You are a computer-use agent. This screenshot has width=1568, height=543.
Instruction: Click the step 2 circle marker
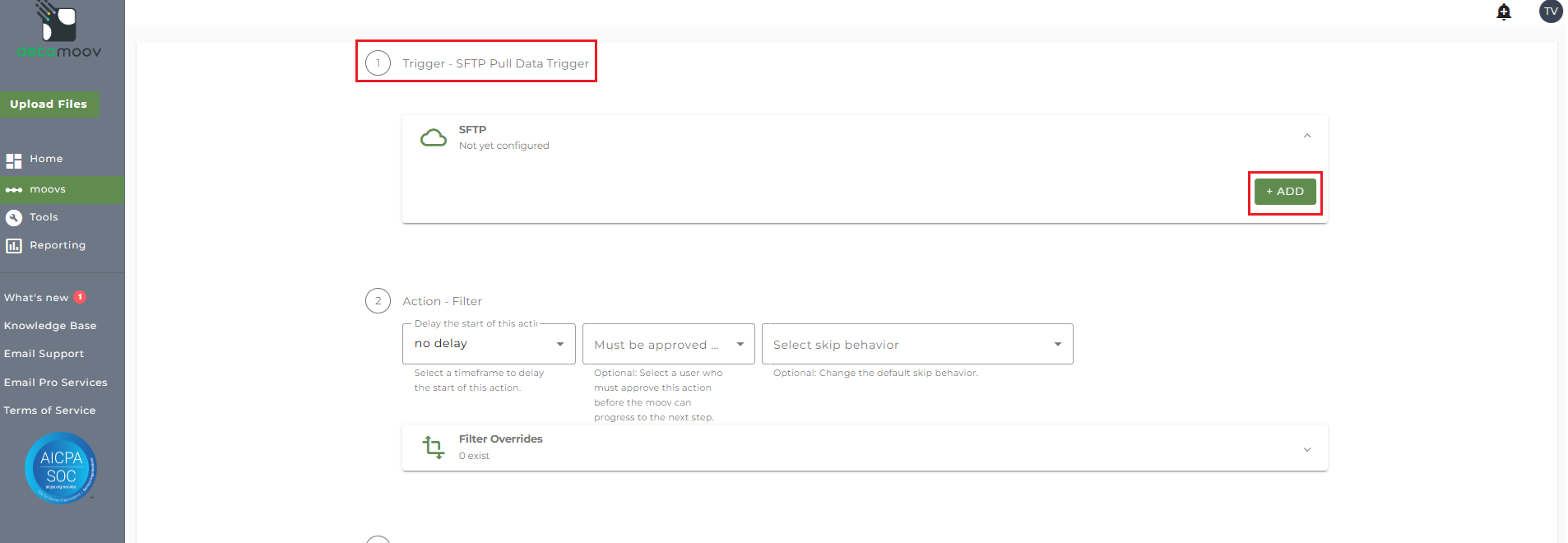click(x=378, y=301)
